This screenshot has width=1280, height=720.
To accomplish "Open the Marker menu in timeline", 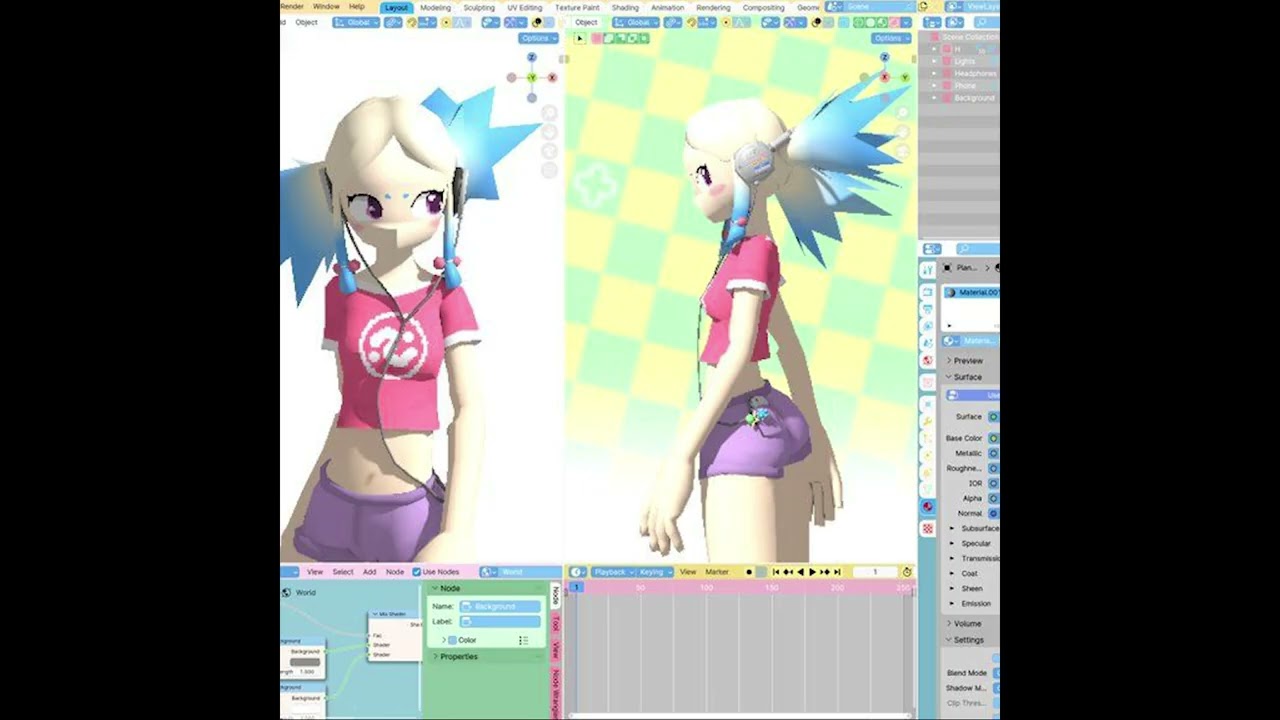I will pyautogui.click(x=717, y=572).
